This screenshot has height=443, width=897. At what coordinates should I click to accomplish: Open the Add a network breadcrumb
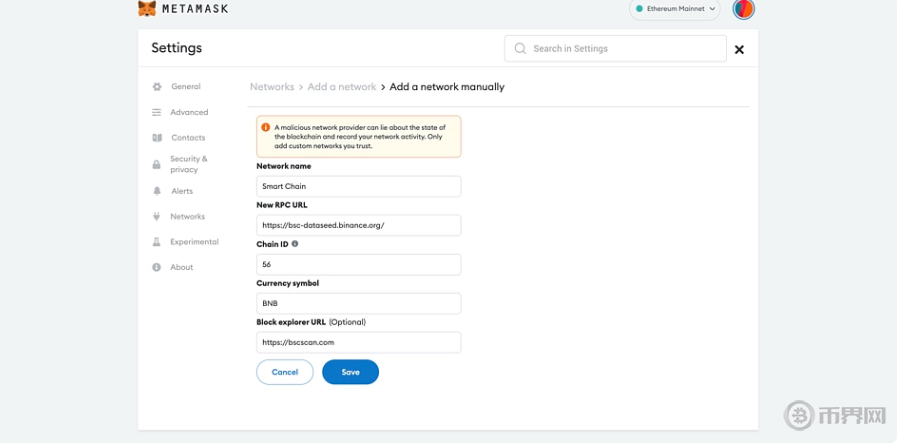coord(342,87)
